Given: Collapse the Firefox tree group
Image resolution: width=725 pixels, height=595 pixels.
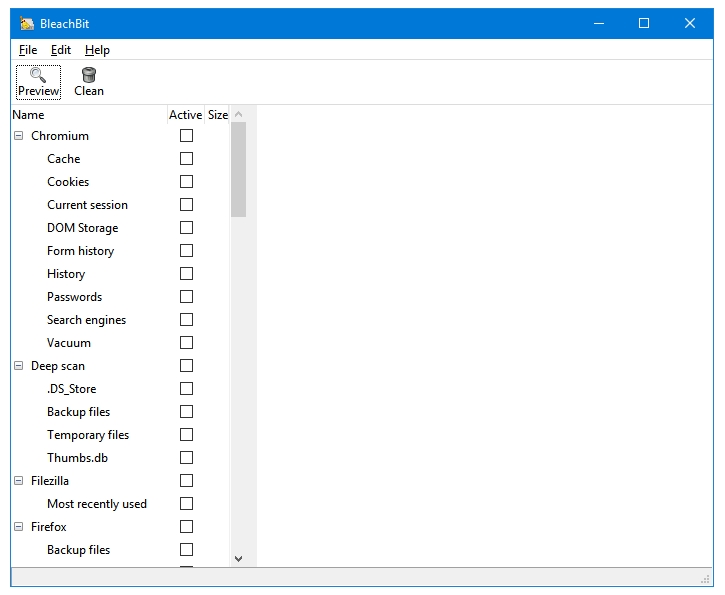Looking at the screenshot, I should point(18,527).
